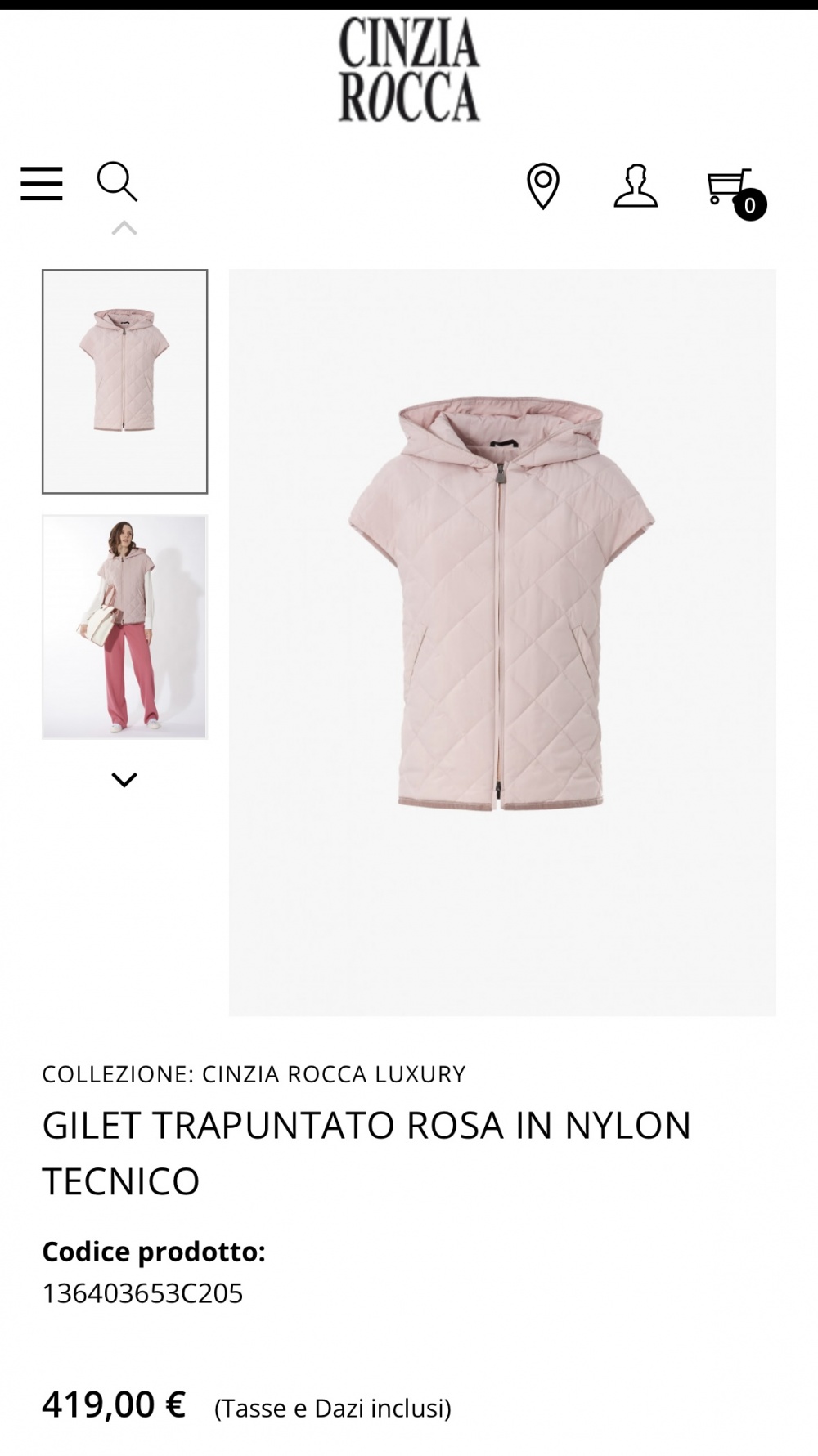Click the Tasse e Dazi inclusi note
The image size is (818, 1456).
pos(333,1408)
